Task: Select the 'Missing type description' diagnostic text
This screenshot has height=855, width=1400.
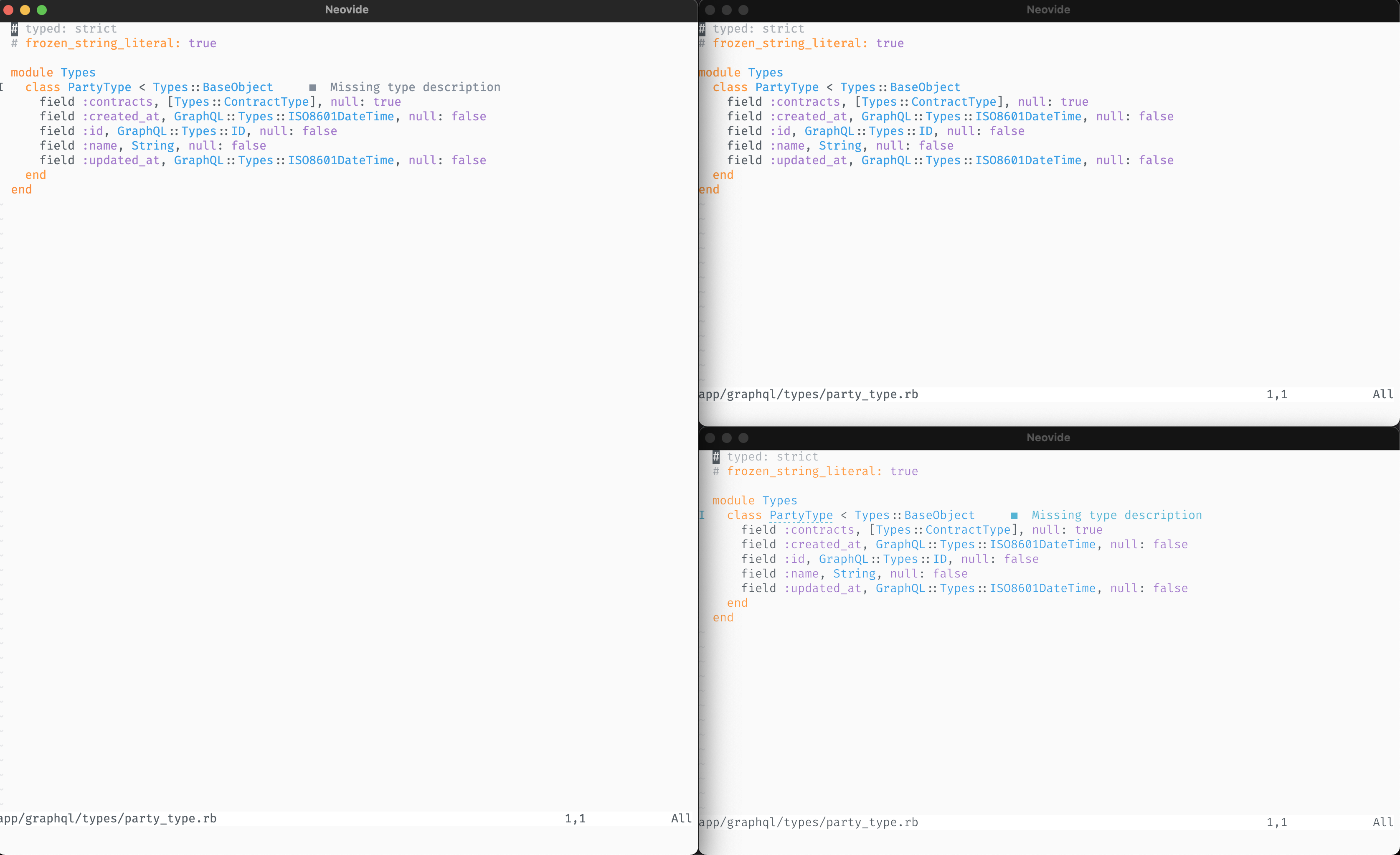Action: [x=415, y=87]
